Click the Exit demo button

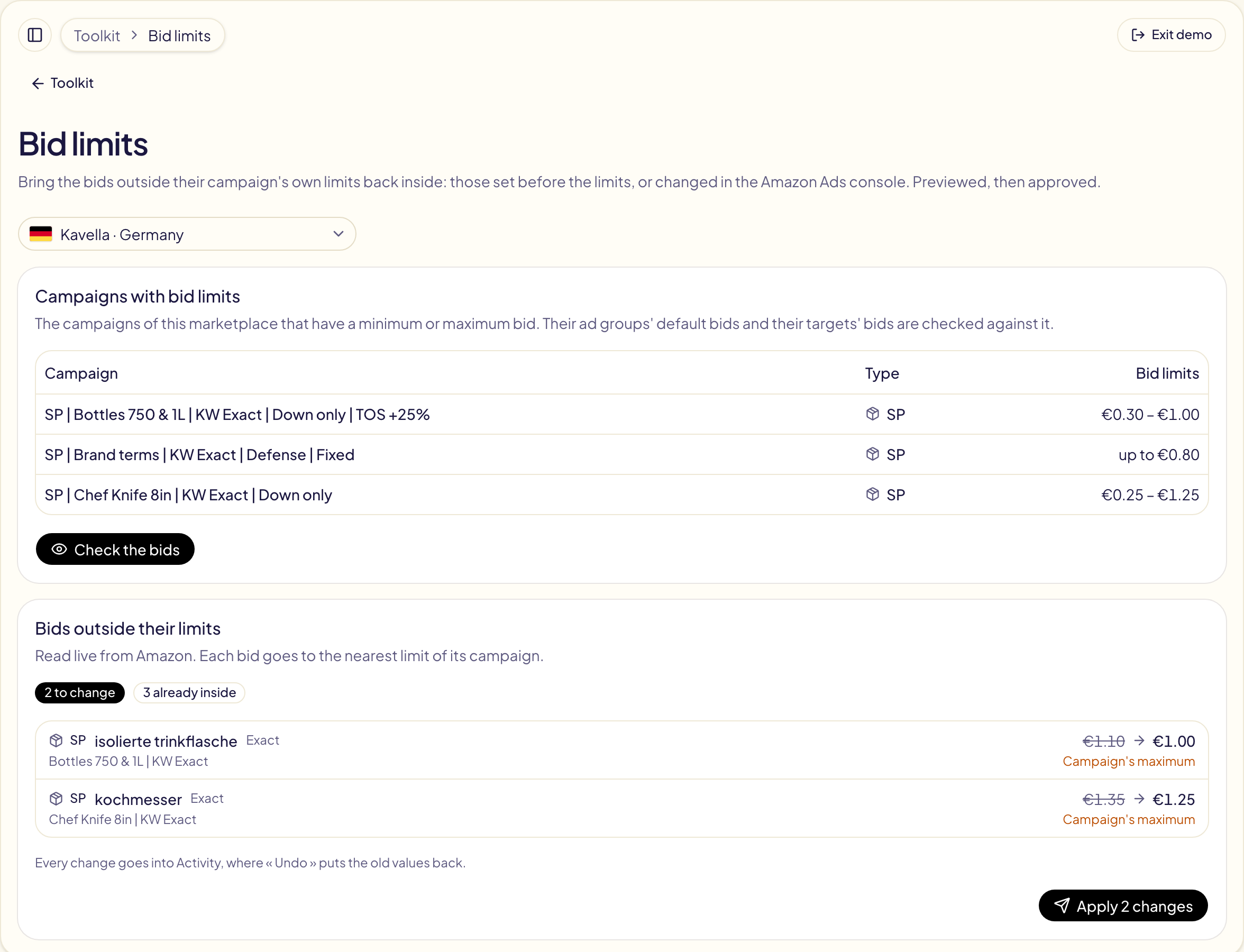(1171, 35)
